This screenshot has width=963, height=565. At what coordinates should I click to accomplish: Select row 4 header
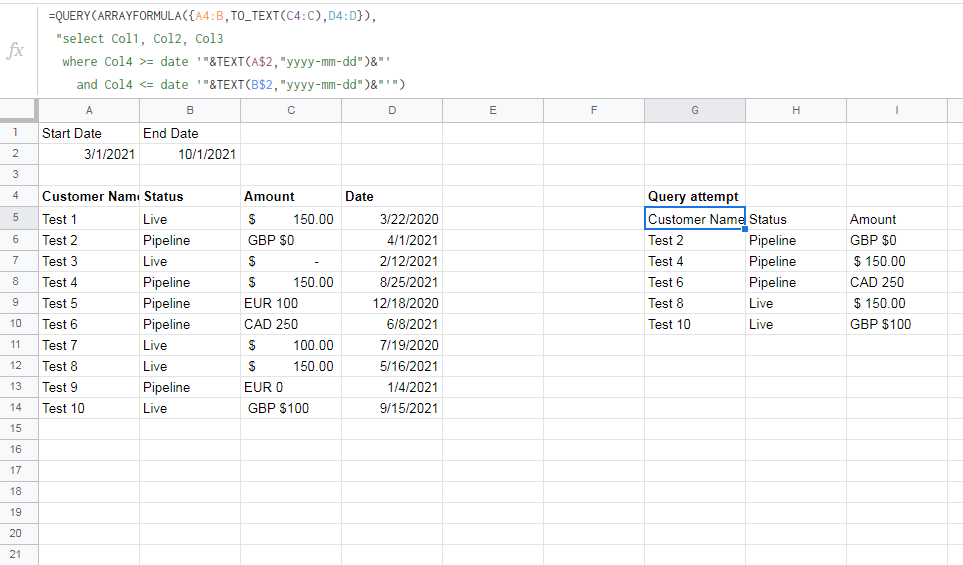(18, 196)
